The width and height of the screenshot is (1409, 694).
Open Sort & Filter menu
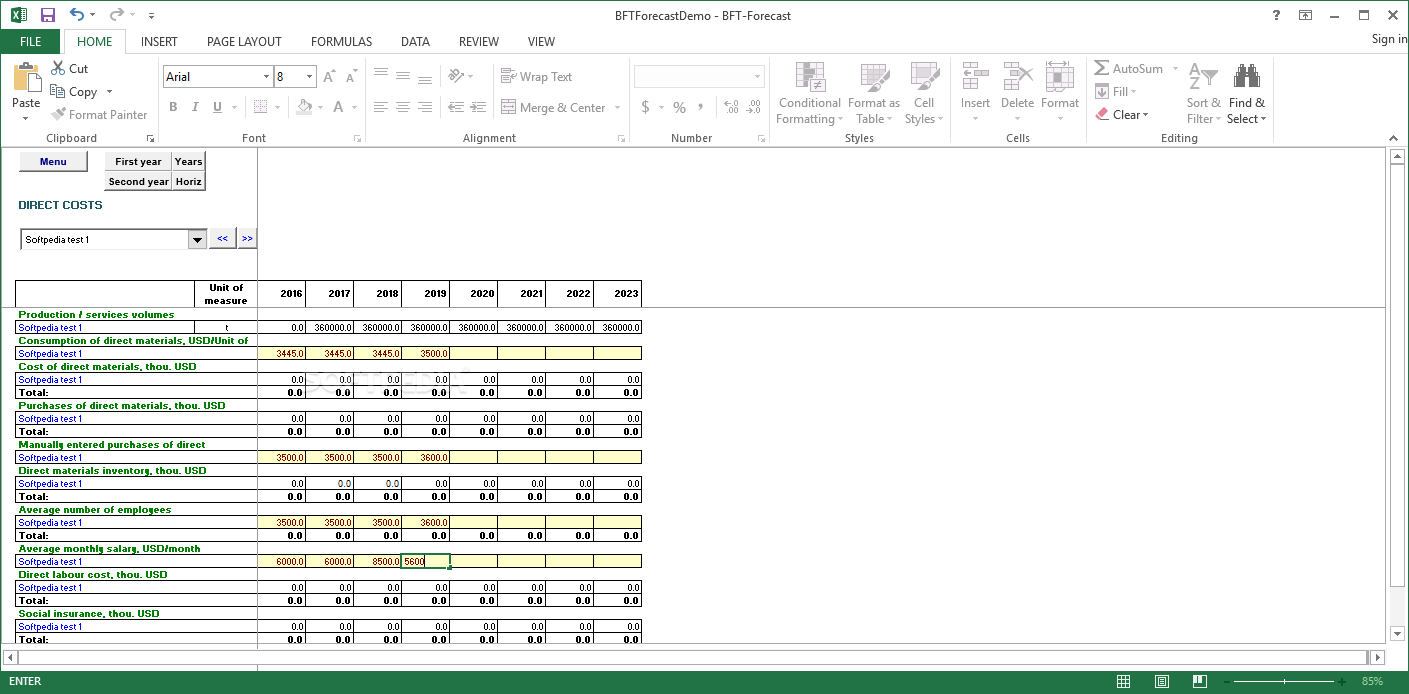tap(1204, 93)
